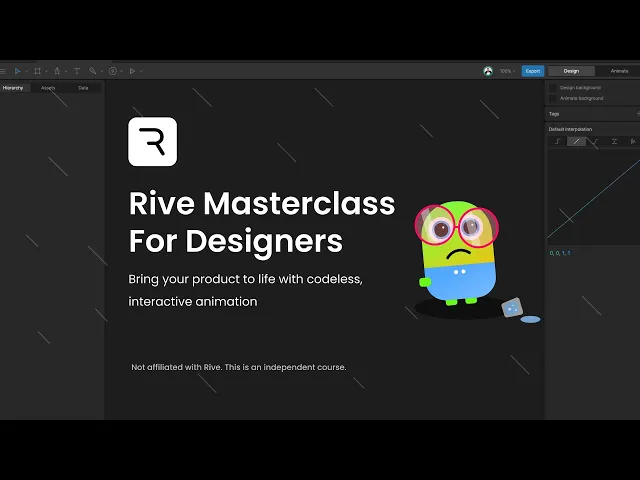Pick the Text tool
This screenshot has height=480, width=640.
77,71
